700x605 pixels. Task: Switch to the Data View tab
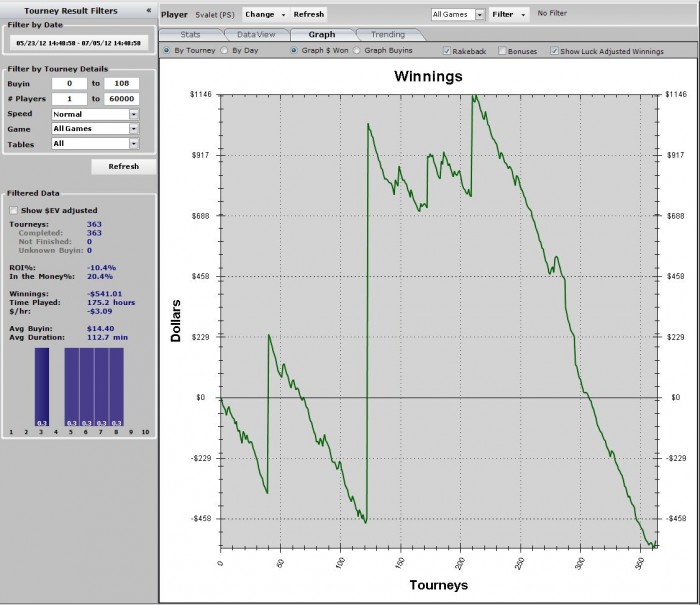click(256, 34)
